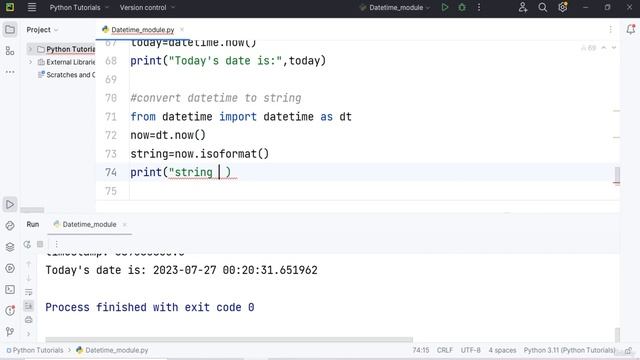Toggle the Project tool window folder icon

[10, 29]
